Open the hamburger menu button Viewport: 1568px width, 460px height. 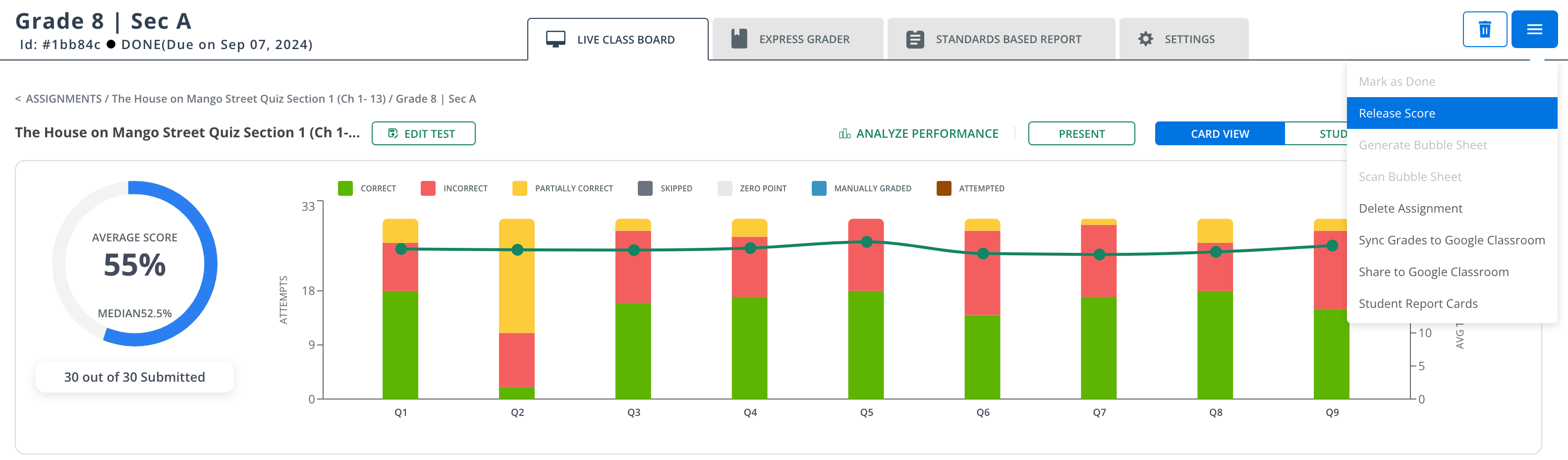click(x=1534, y=29)
